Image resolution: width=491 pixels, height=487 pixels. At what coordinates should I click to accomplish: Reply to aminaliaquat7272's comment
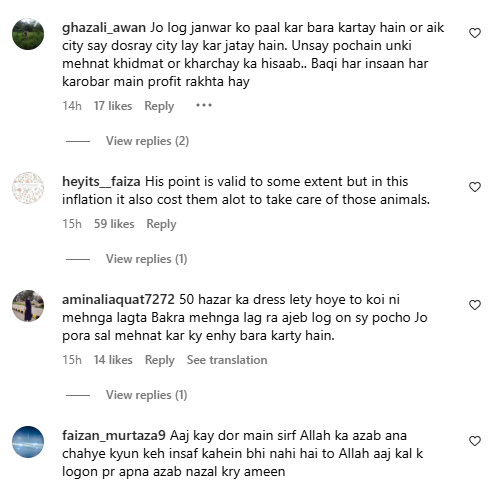click(x=160, y=360)
